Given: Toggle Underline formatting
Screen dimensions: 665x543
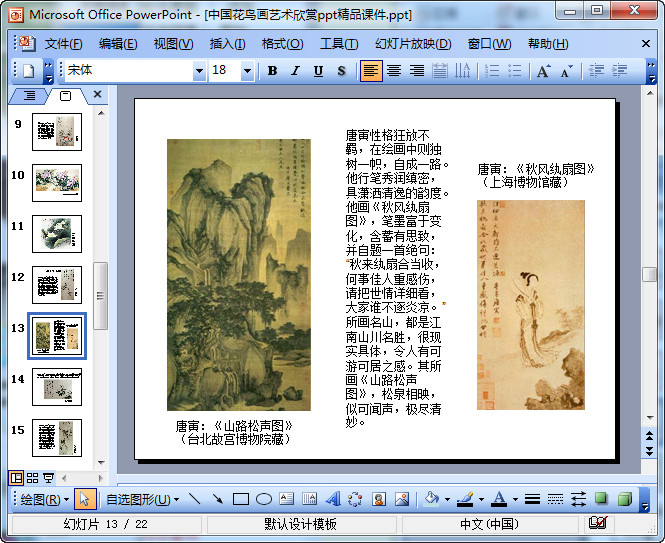Looking at the screenshot, I should (318, 71).
